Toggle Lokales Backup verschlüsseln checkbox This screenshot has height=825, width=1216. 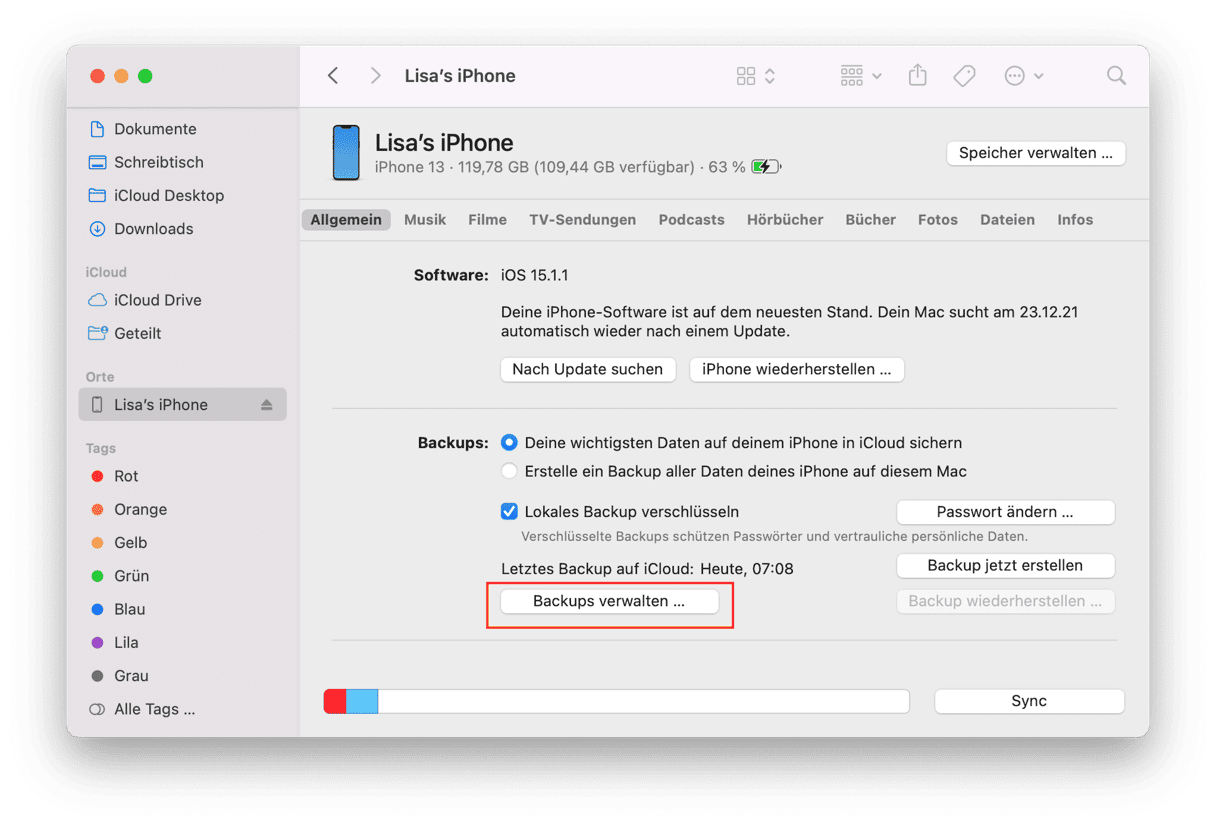[x=510, y=512]
